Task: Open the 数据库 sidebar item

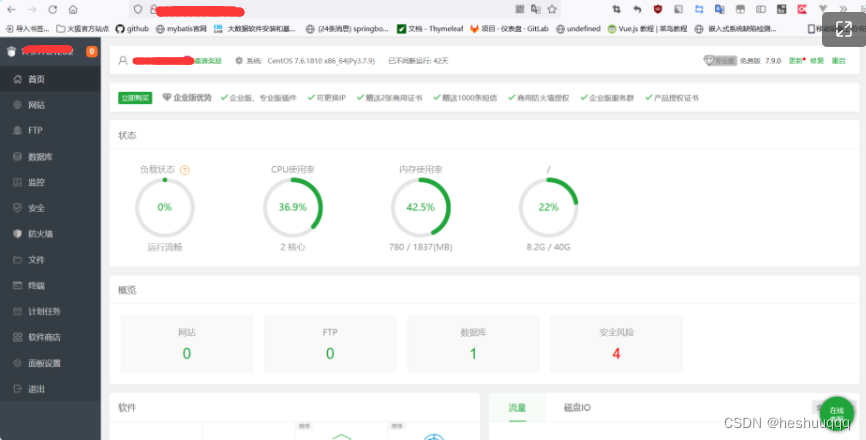Action: coord(50,157)
